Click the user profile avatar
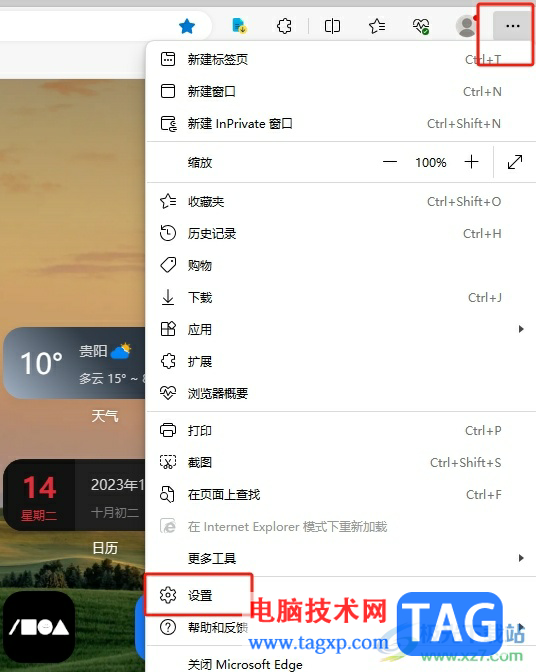 pos(467,26)
